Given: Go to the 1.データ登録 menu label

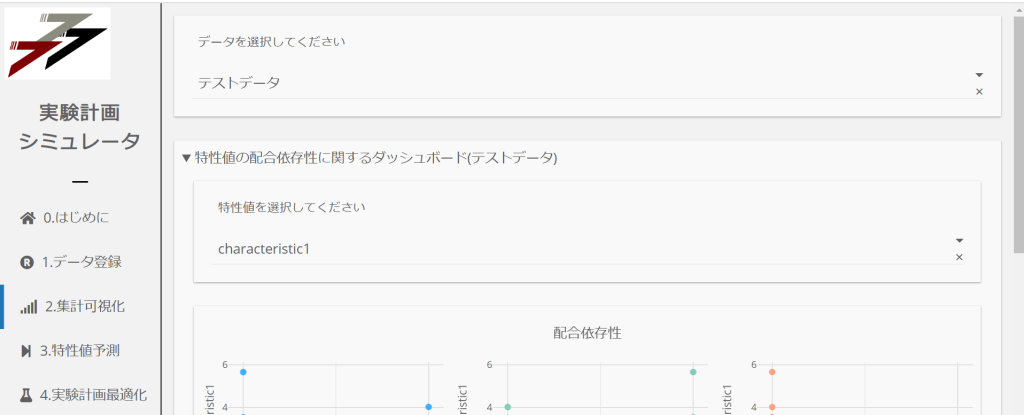Looking at the screenshot, I should (81, 262).
